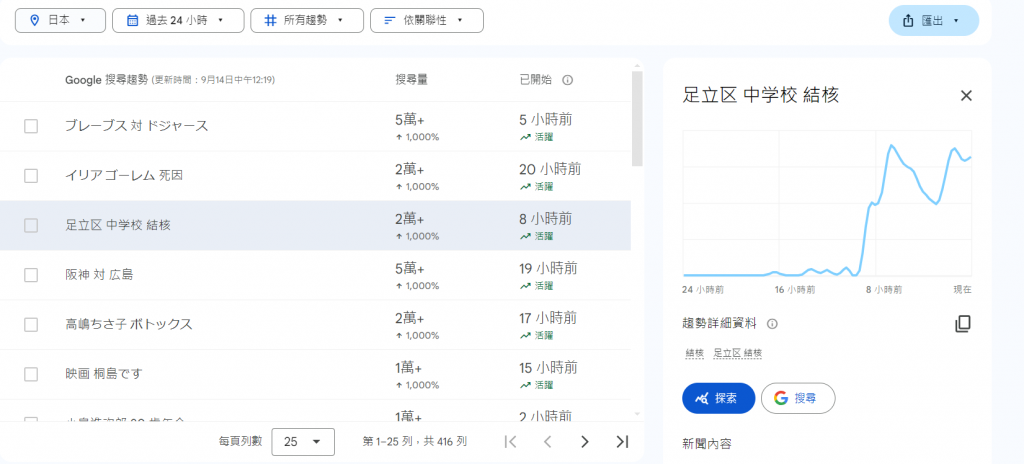
Task: Select the 高嶋ちさ子 ボトックス trend row
Action: click(x=315, y=325)
